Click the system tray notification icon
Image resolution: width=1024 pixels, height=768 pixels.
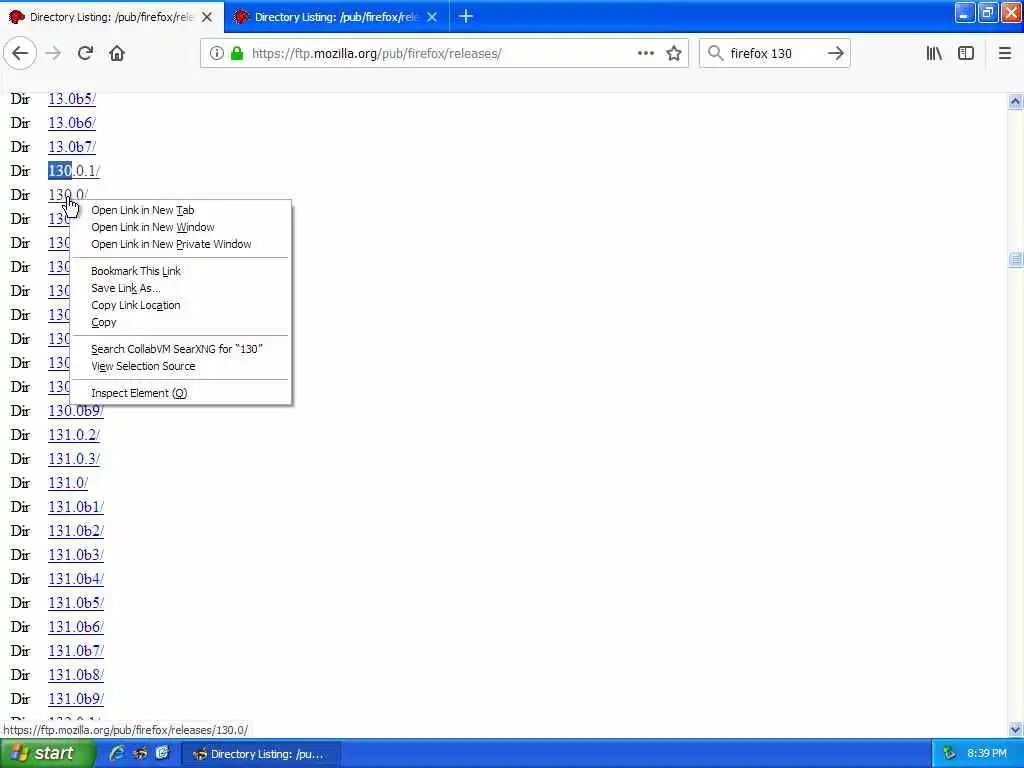[950, 754]
